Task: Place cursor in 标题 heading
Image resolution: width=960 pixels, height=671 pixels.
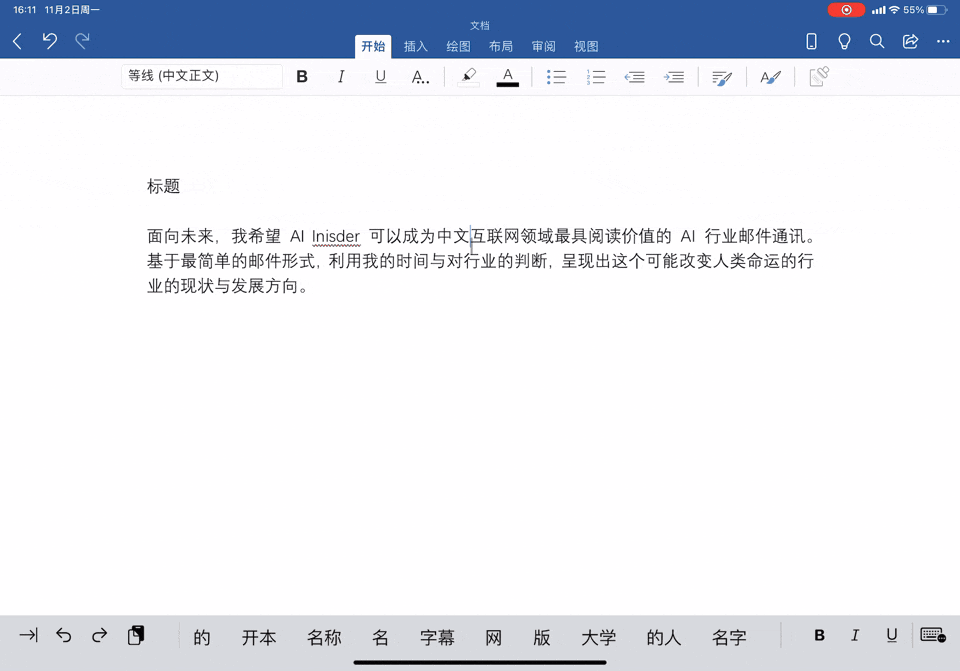Action: click(x=163, y=186)
